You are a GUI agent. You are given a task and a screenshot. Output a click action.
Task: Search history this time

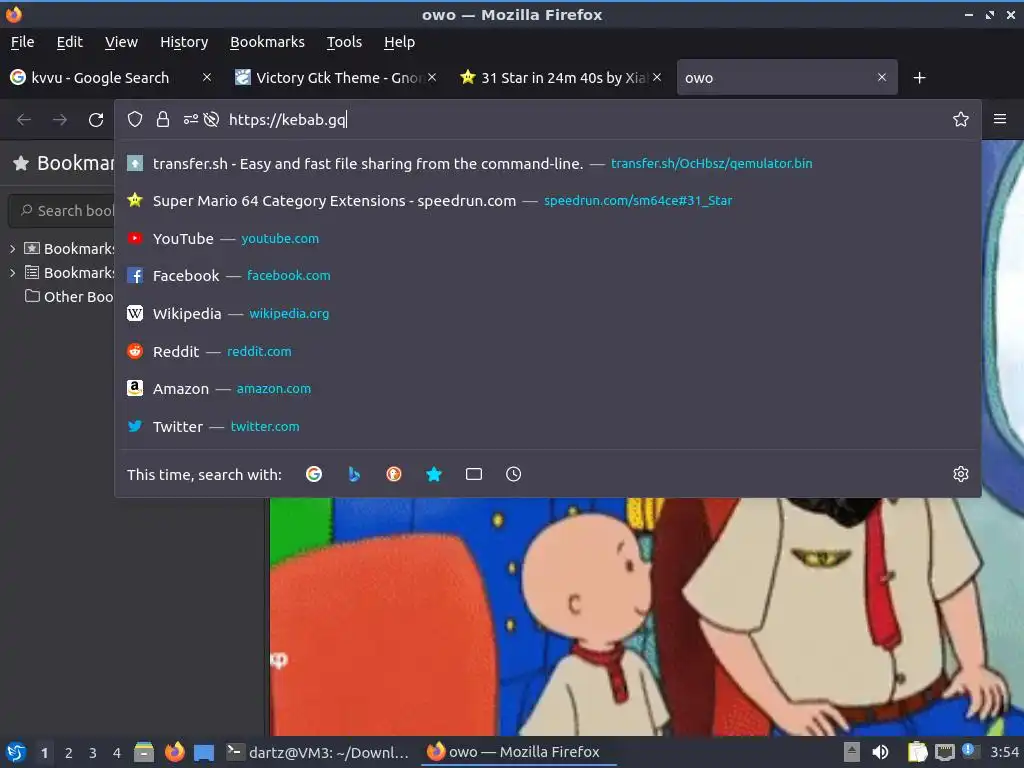point(513,474)
